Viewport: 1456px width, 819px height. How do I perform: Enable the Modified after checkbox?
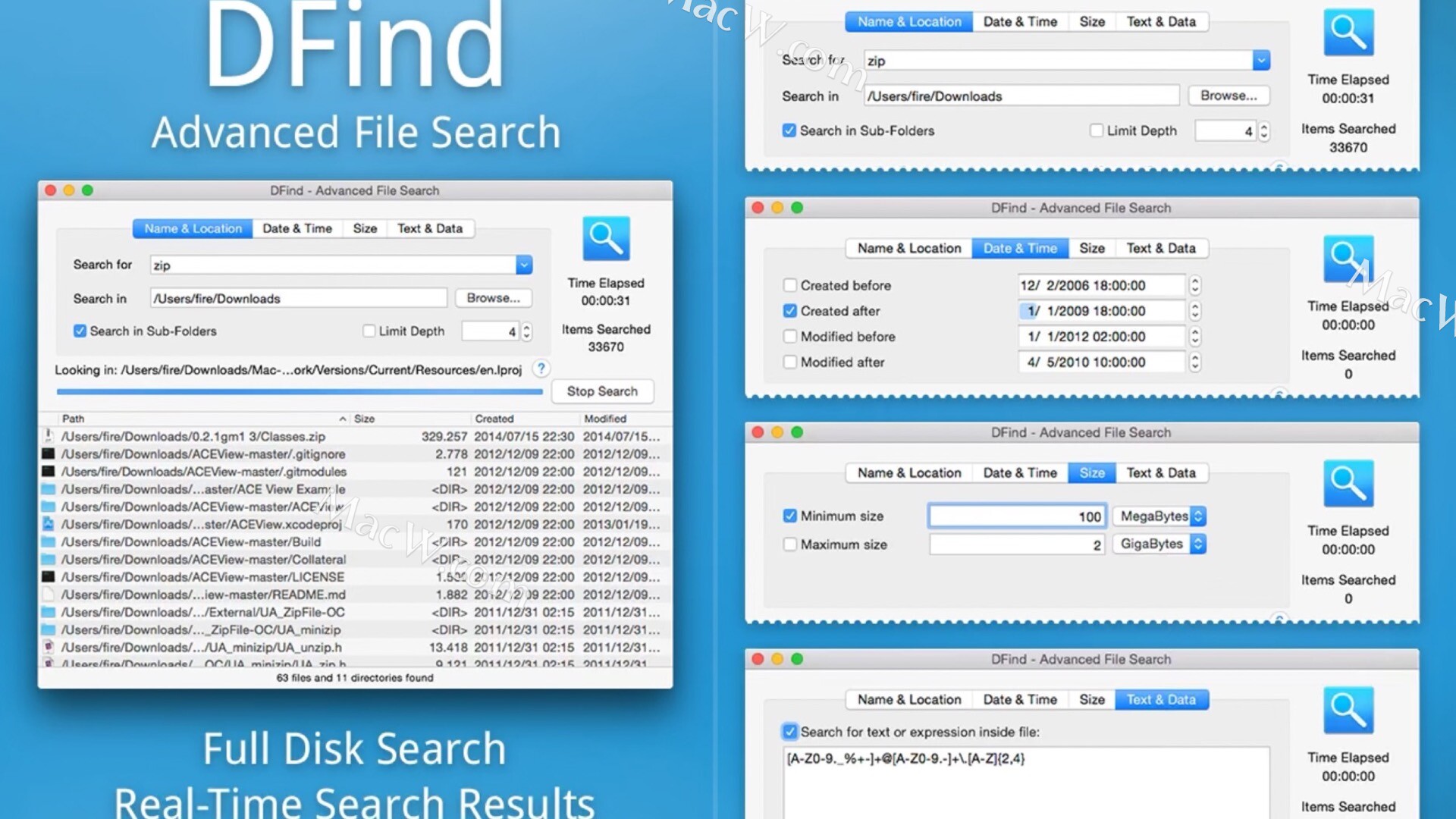(x=790, y=362)
